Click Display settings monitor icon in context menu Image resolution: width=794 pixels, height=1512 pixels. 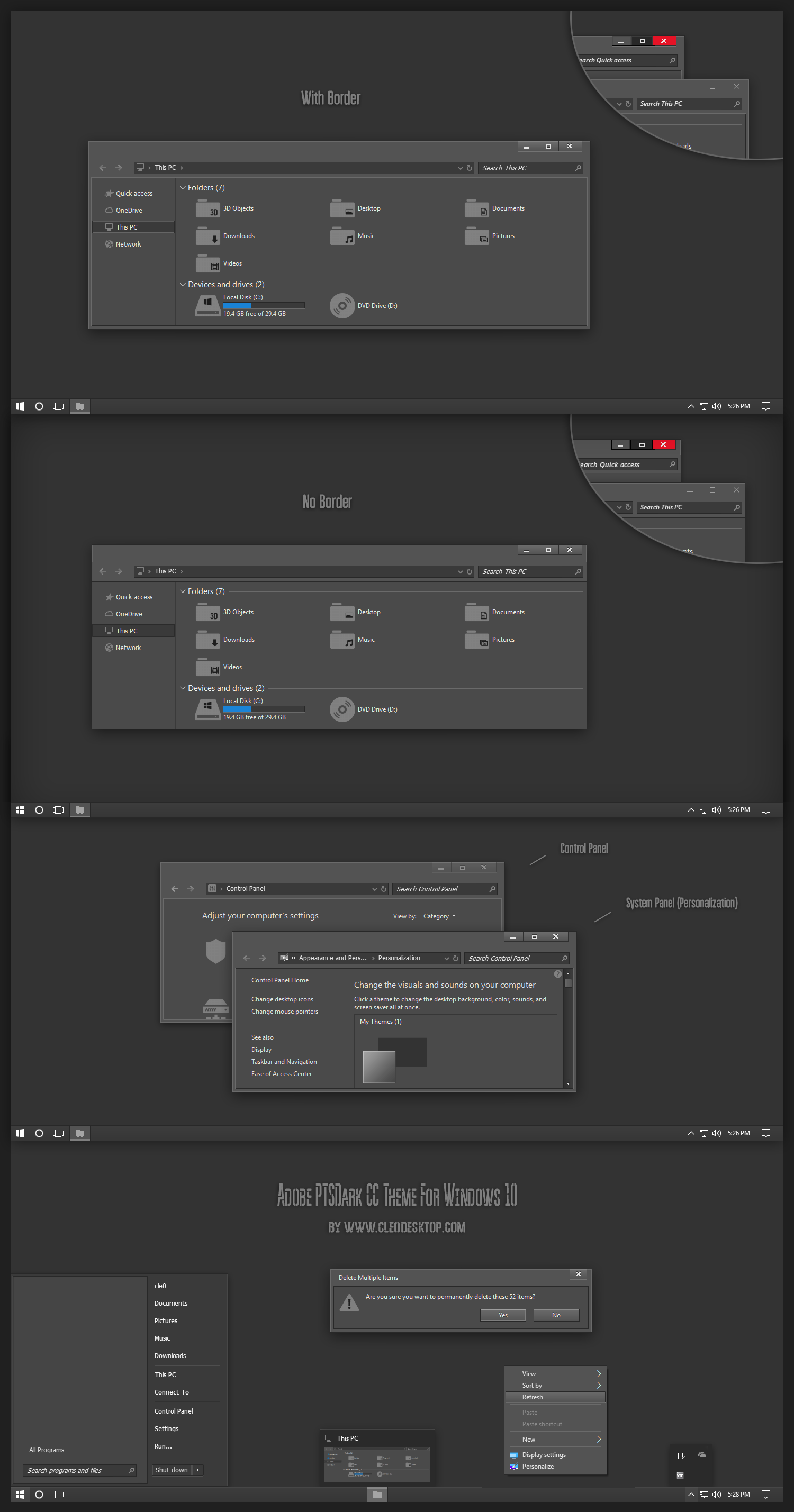click(x=514, y=1455)
